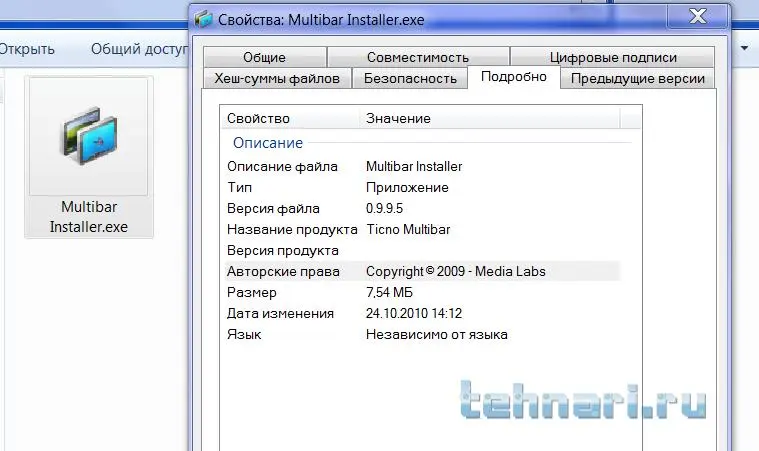759x451 pixels.
Task: Click the Описание group heading
Action: [x=268, y=143]
